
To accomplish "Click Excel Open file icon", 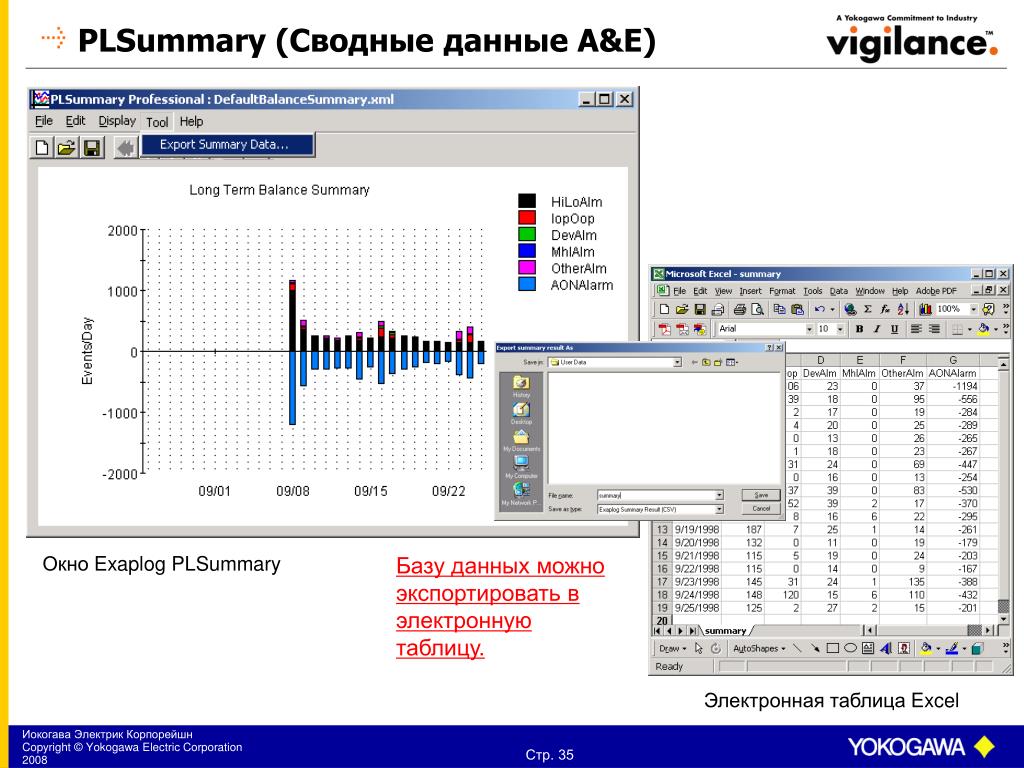I will 682,309.
